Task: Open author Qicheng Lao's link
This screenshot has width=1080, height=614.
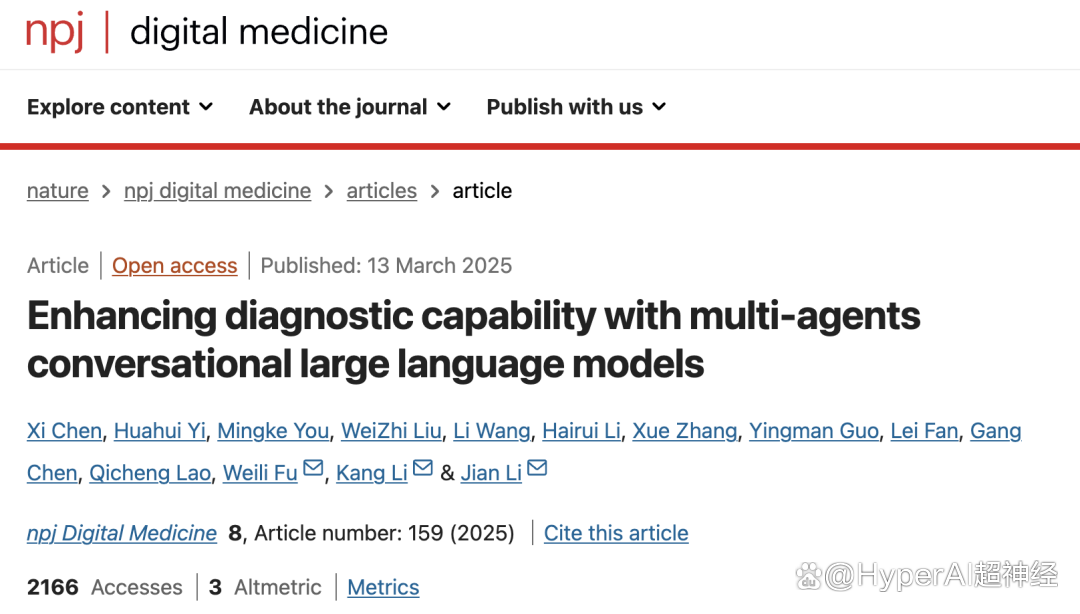Action: click(x=150, y=473)
